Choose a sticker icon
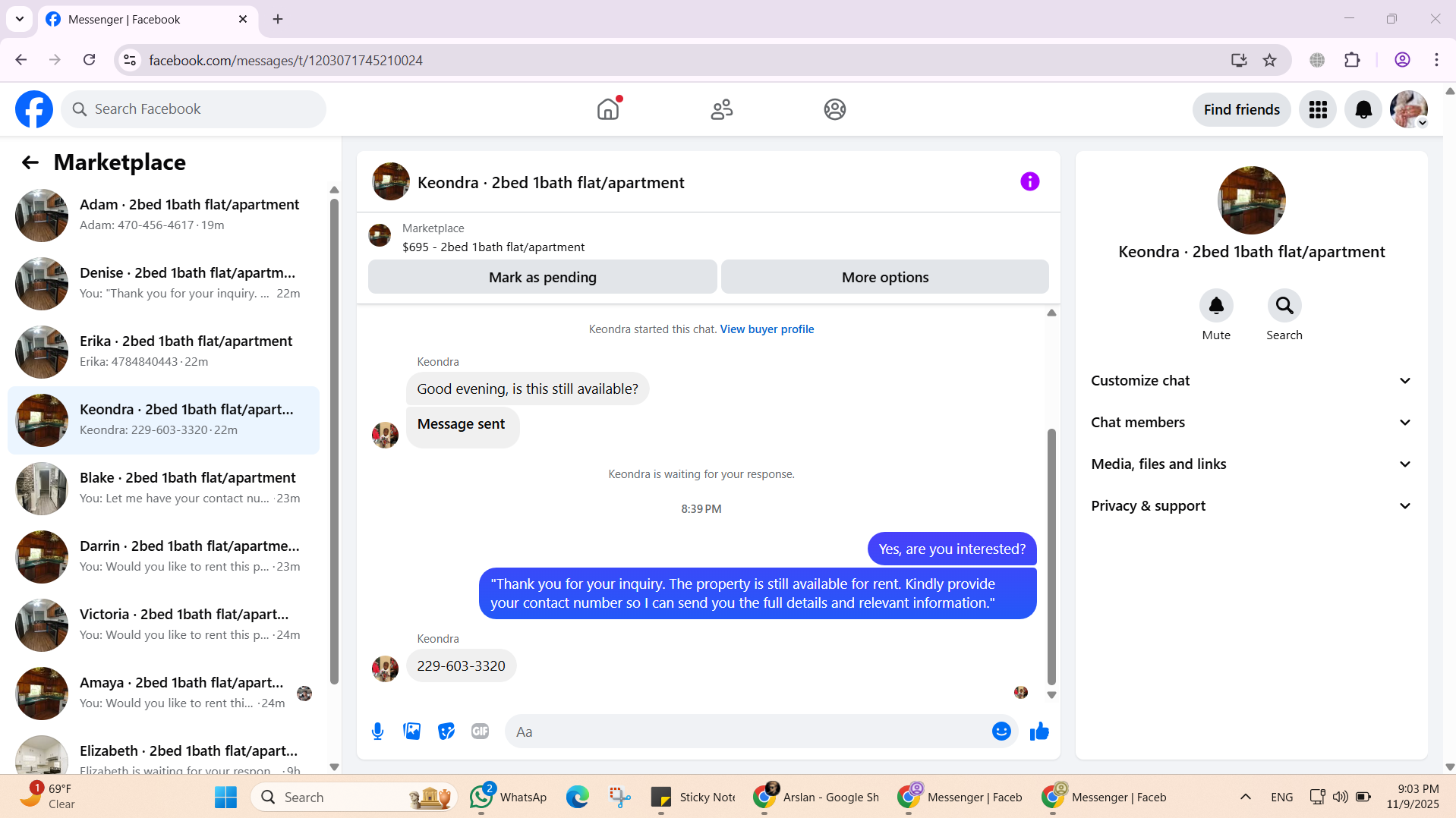Screen dimensions: 1456x818 (446, 731)
